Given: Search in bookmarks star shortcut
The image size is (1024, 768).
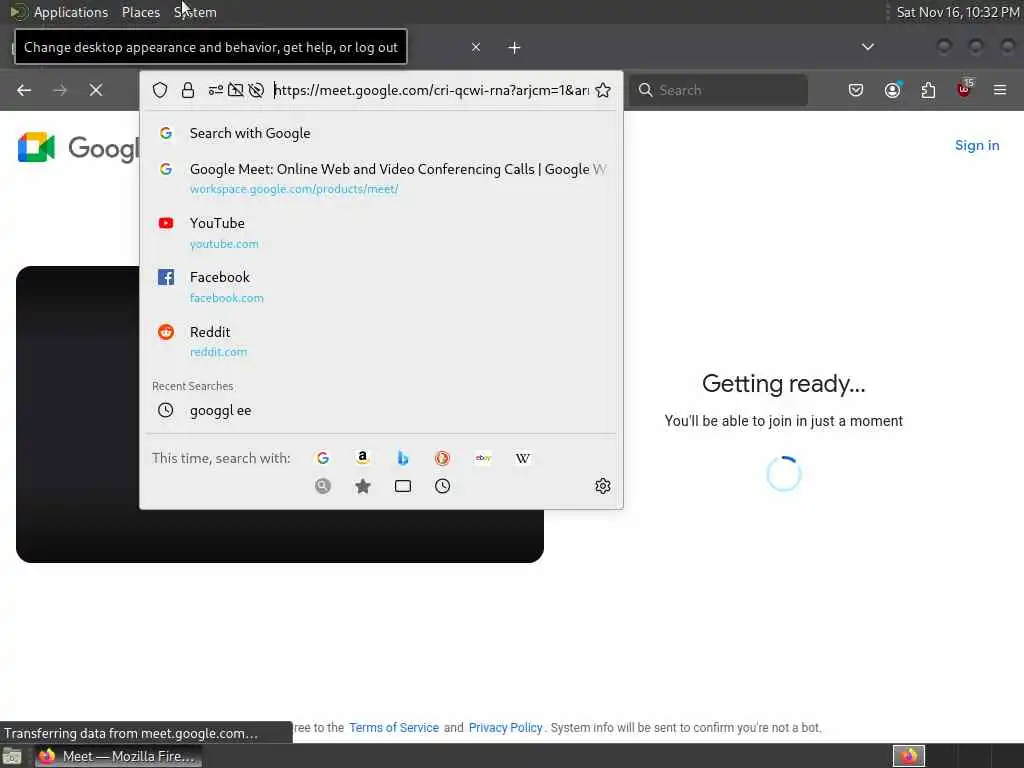Looking at the screenshot, I should (363, 486).
